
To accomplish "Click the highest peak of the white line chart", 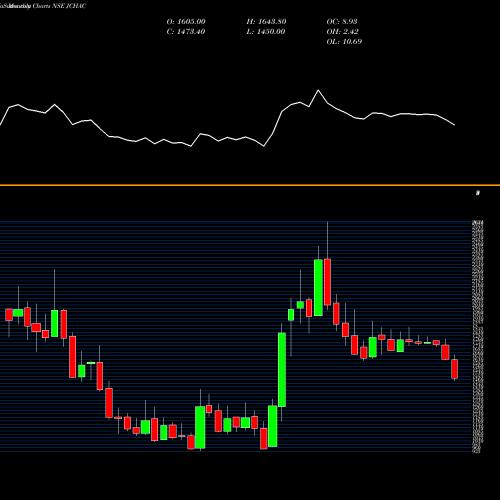I will pyautogui.click(x=318, y=90).
